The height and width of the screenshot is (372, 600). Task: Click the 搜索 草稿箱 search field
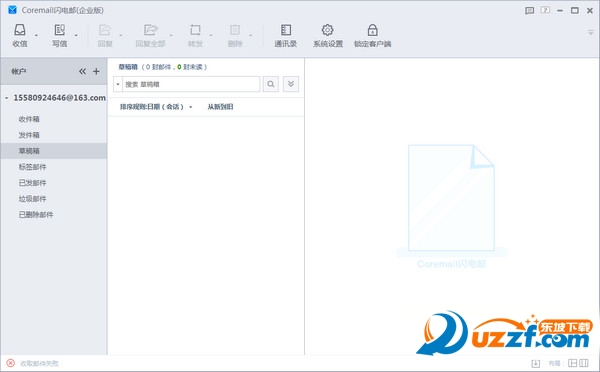pyautogui.click(x=191, y=84)
